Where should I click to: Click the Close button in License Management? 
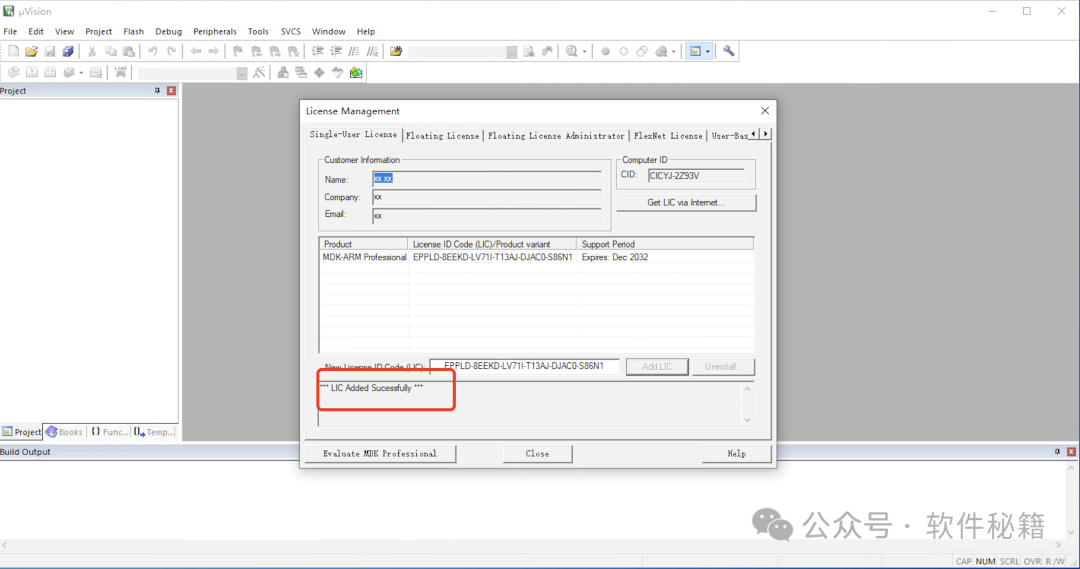pyautogui.click(x=537, y=454)
